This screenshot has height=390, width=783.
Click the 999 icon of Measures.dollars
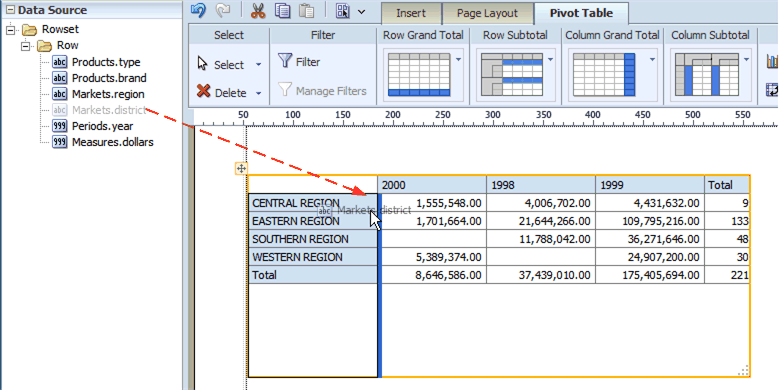(59, 142)
